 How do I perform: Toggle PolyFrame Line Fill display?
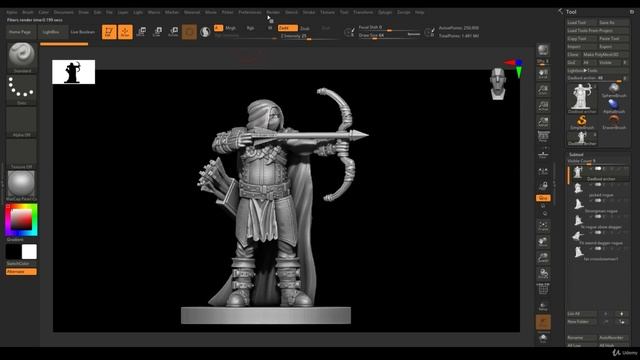click(543, 289)
